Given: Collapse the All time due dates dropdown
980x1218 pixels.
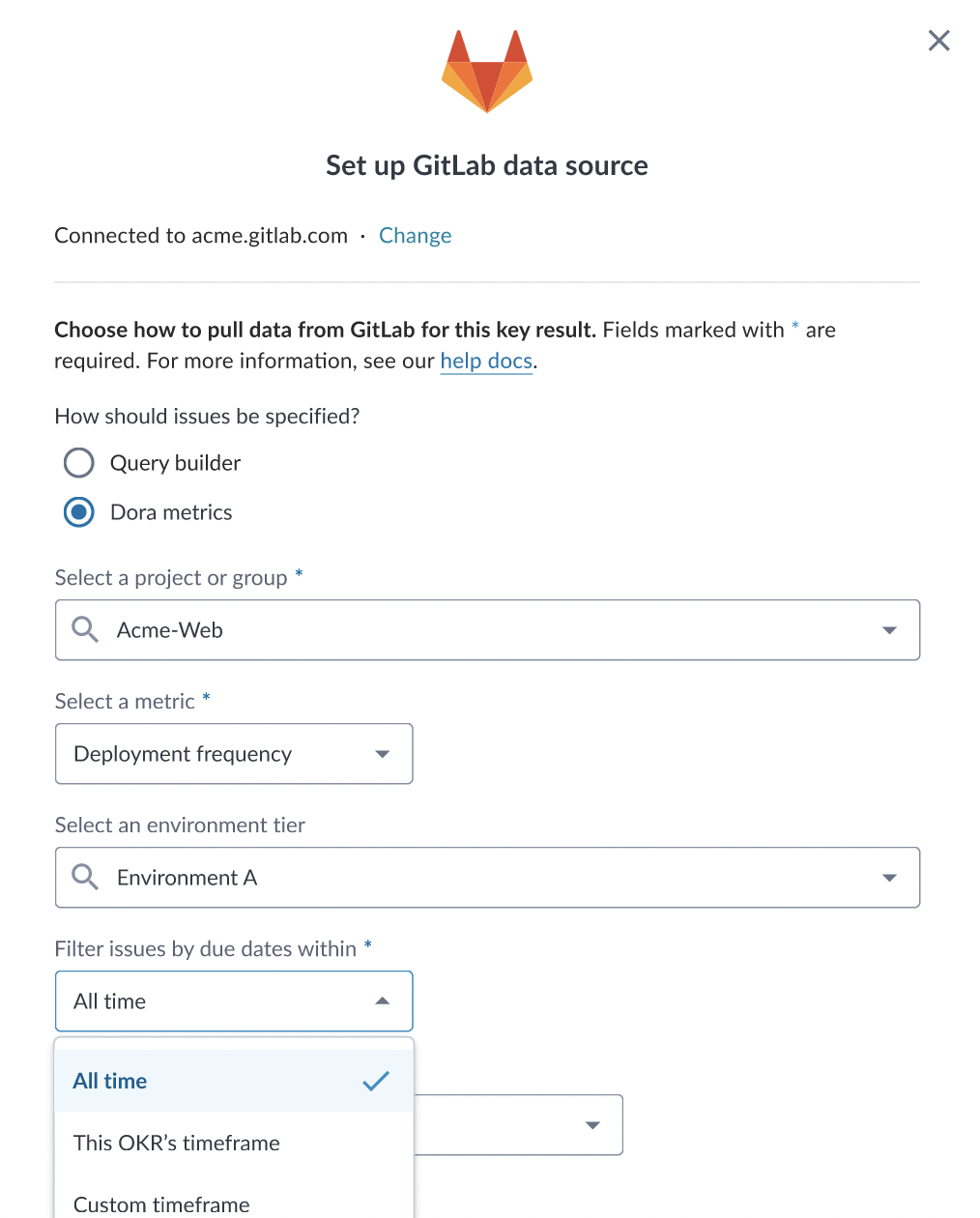Looking at the screenshot, I should pyautogui.click(x=234, y=1001).
